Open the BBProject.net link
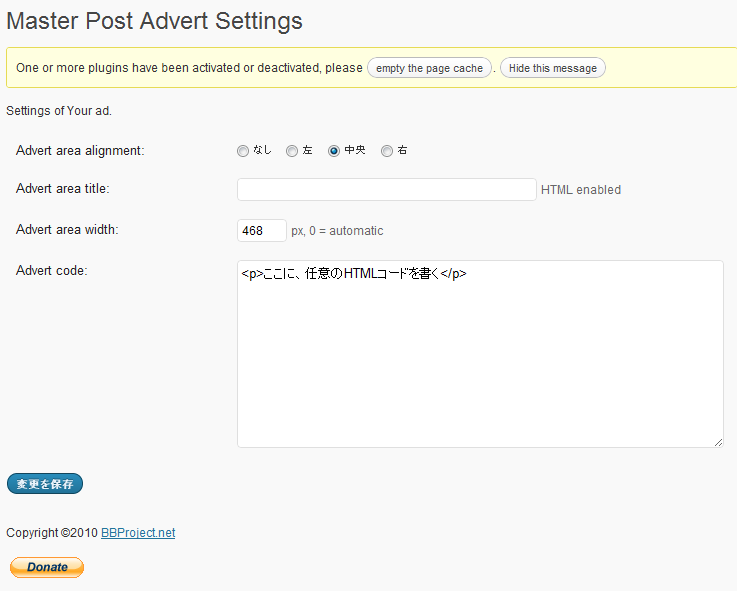The image size is (737, 591). click(138, 533)
